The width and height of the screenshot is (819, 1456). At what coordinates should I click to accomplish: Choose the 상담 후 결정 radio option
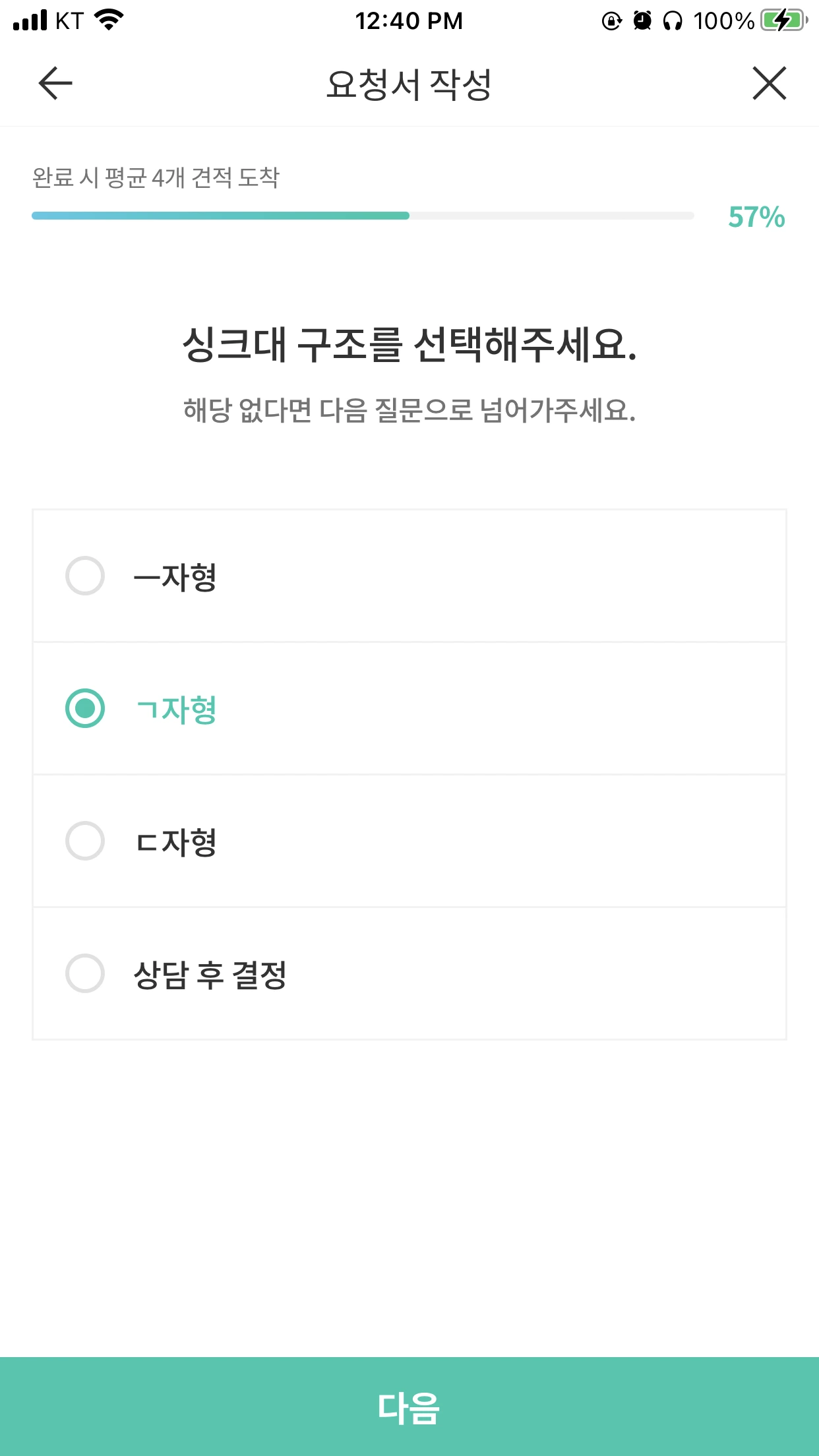pos(85,973)
